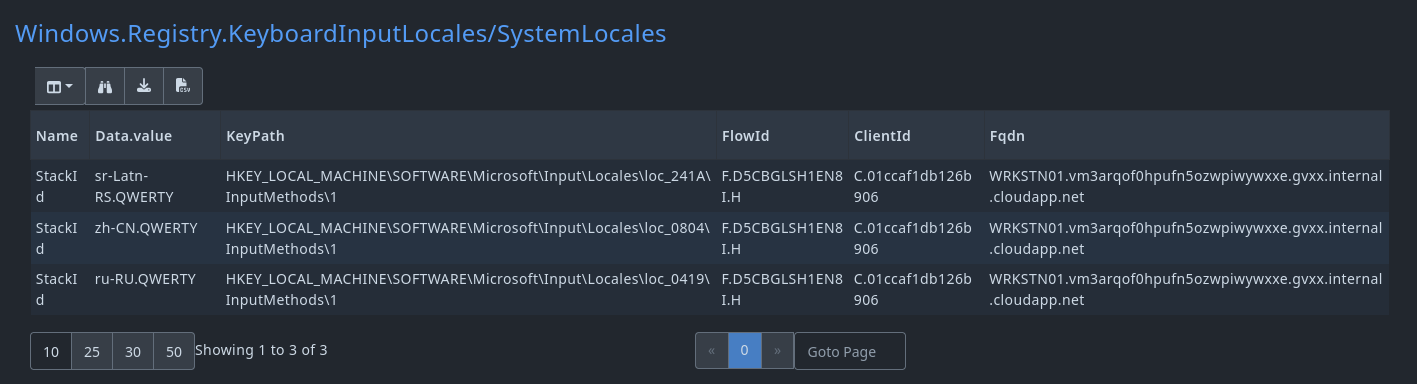Click Fqdn cell in zh-CN row
This screenshot has height=384, width=1417.
click(x=1186, y=238)
